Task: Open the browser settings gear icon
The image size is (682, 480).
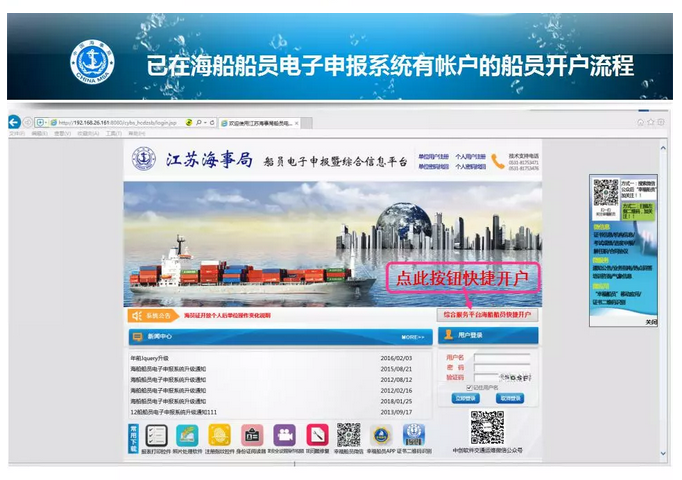Action: [661, 122]
